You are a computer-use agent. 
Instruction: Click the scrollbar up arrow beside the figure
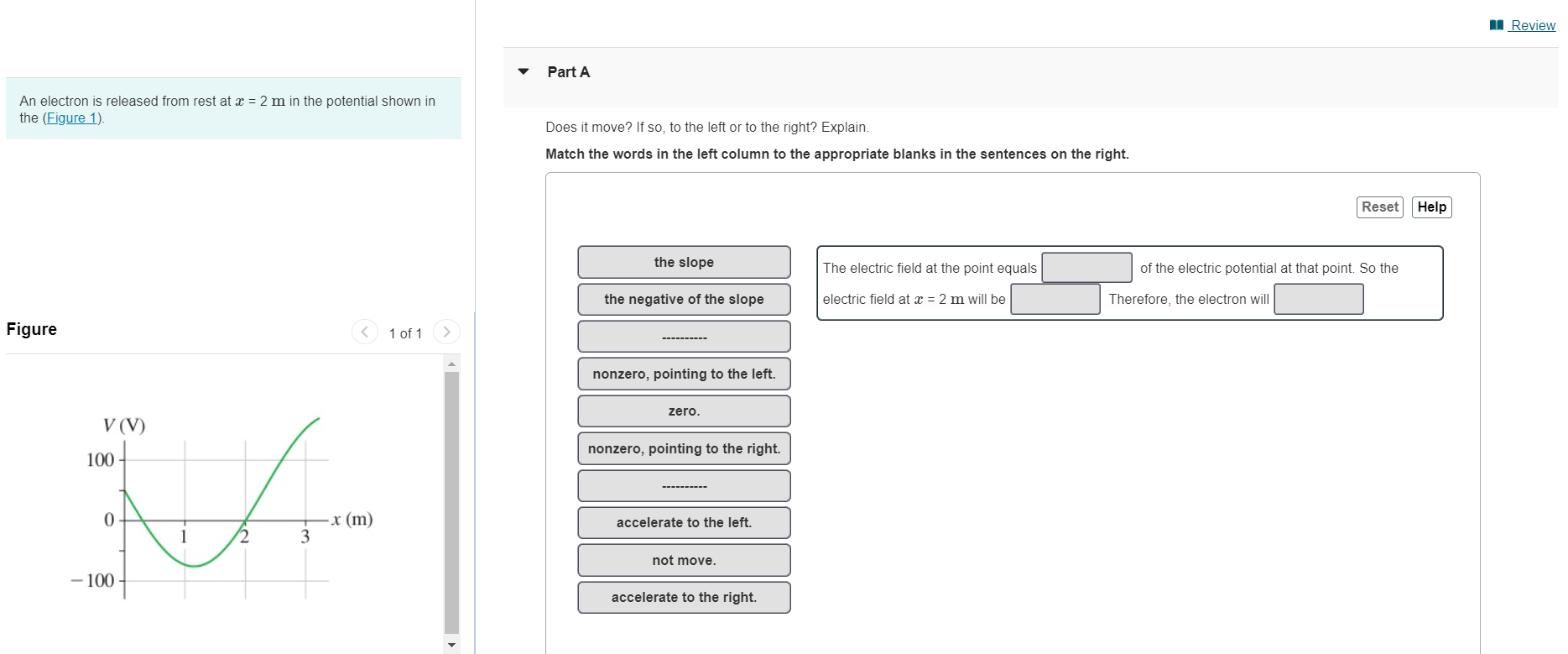[451, 363]
